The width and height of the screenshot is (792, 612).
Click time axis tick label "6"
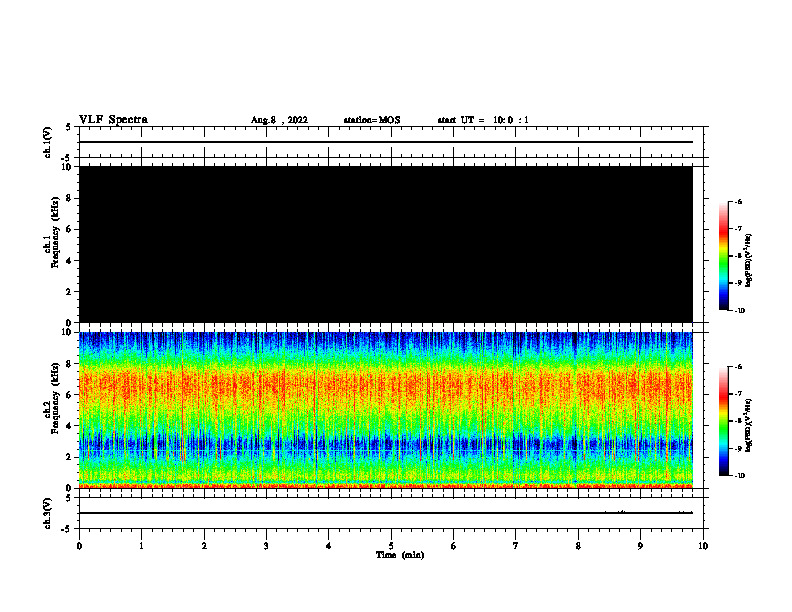(x=454, y=546)
